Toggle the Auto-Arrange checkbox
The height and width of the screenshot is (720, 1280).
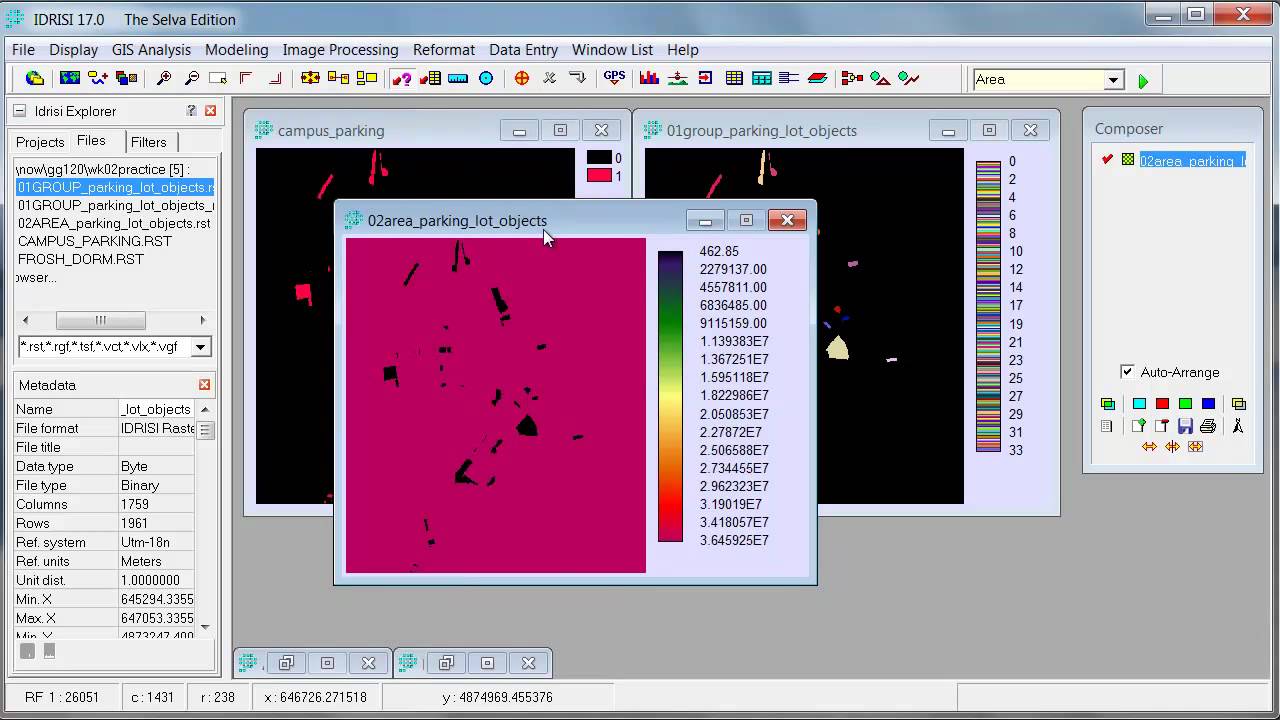click(x=1127, y=372)
